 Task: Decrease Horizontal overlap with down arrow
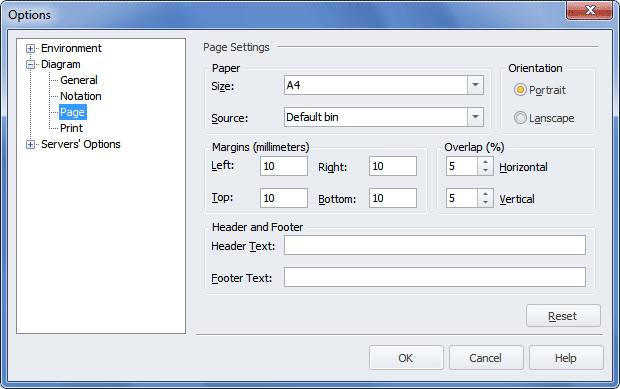[485, 171]
